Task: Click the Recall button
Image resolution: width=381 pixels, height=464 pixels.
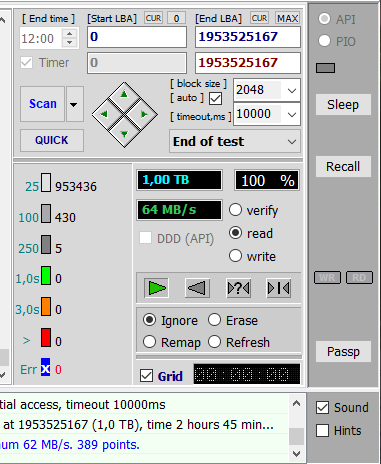Action: pos(343,166)
